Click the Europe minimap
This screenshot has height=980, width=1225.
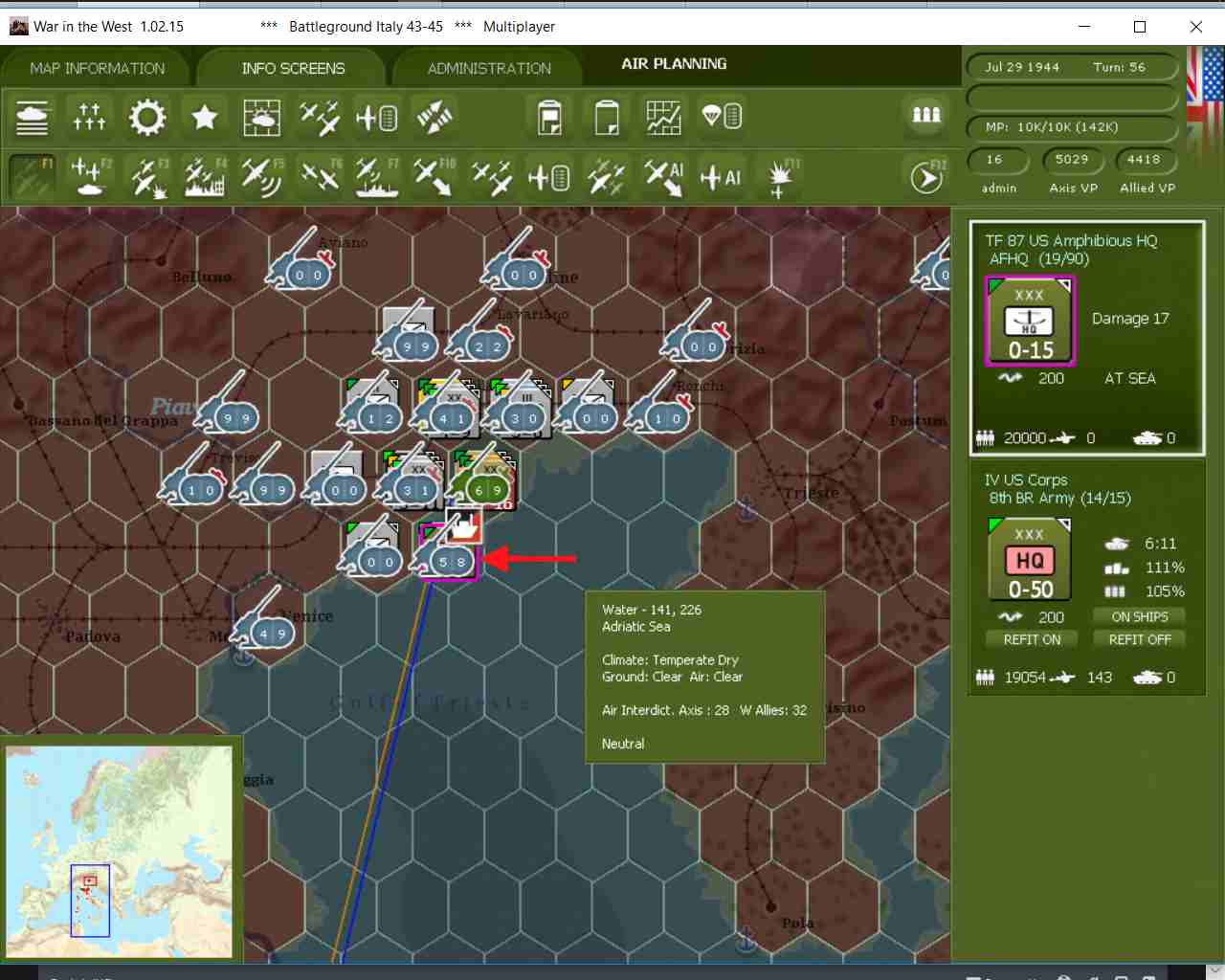[x=119, y=852]
